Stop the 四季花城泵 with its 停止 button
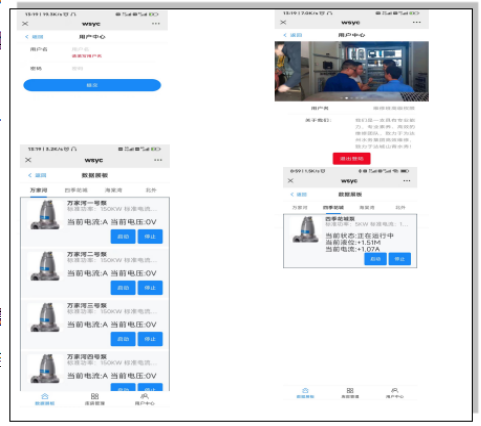481x426 pixels. pos(400,259)
